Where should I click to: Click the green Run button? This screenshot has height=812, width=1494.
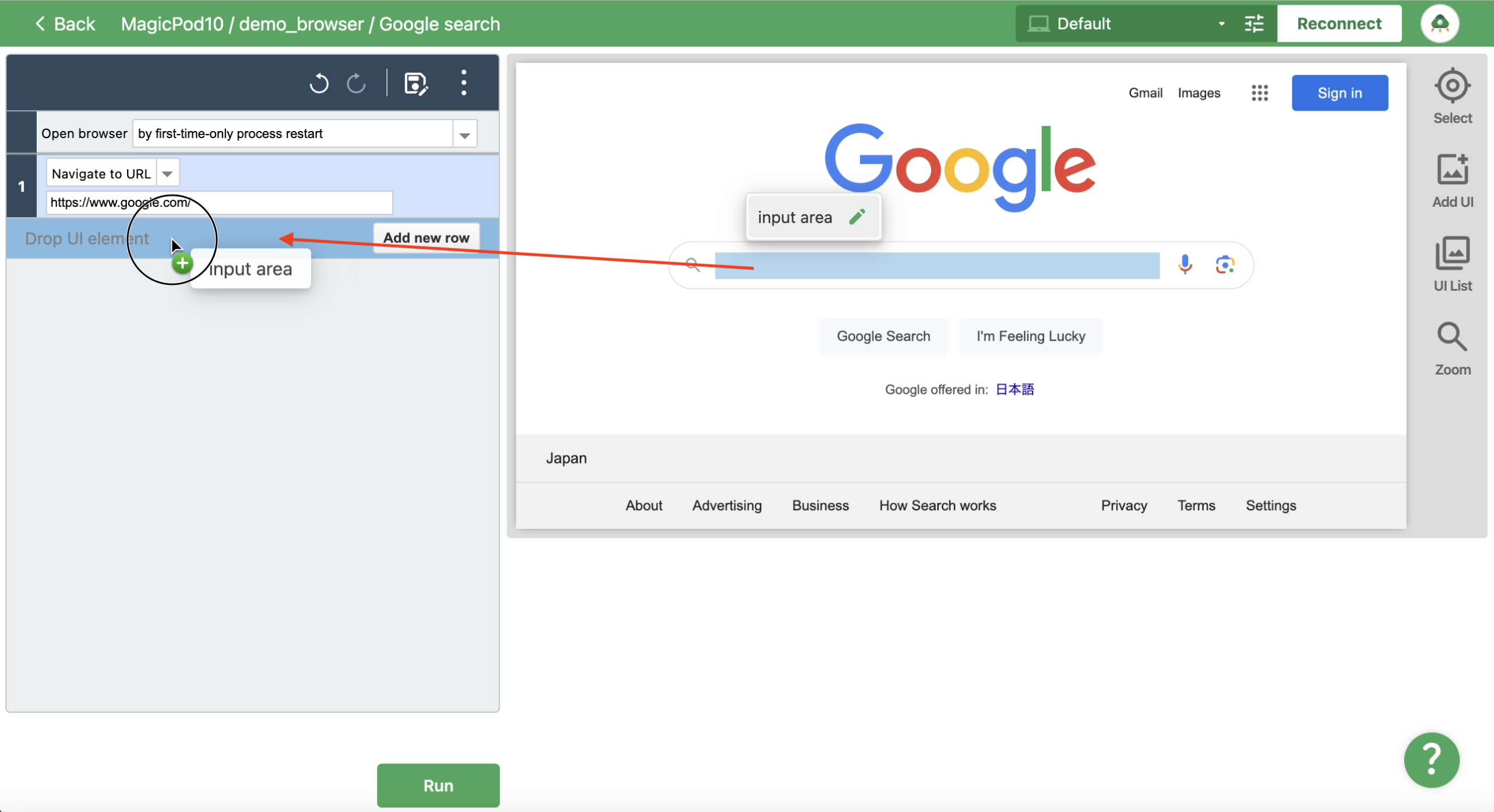click(438, 785)
